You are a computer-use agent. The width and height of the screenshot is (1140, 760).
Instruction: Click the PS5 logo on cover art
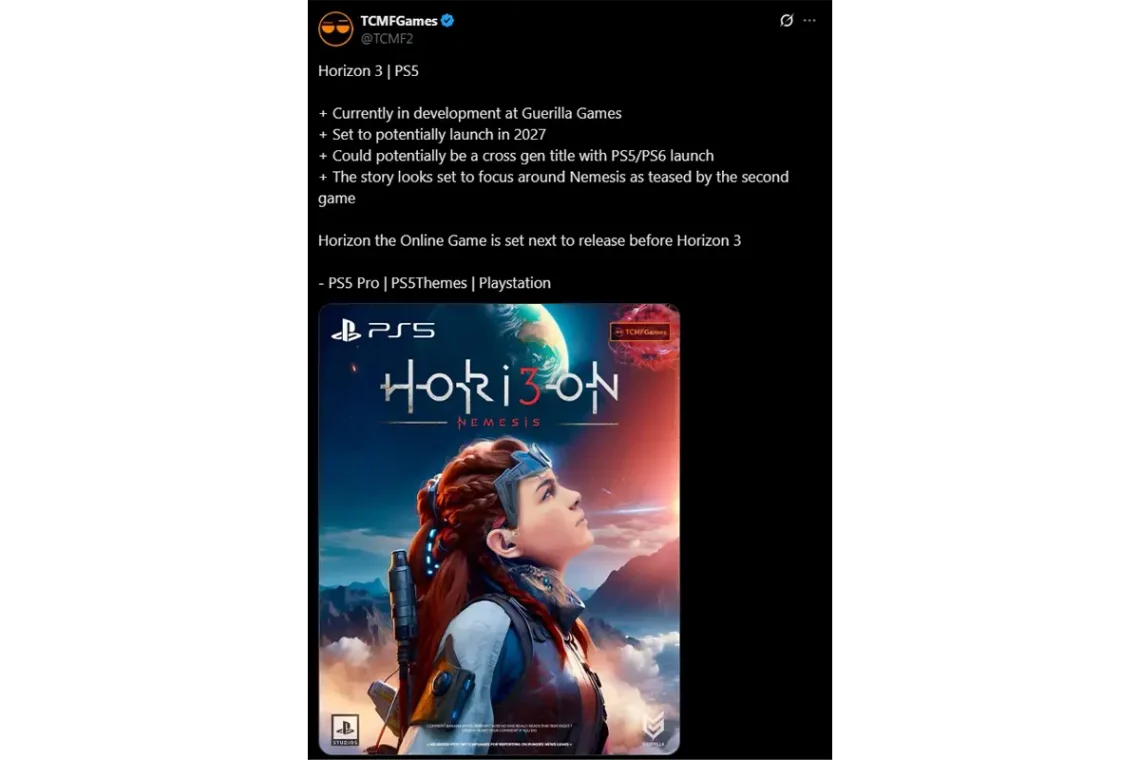point(383,332)
